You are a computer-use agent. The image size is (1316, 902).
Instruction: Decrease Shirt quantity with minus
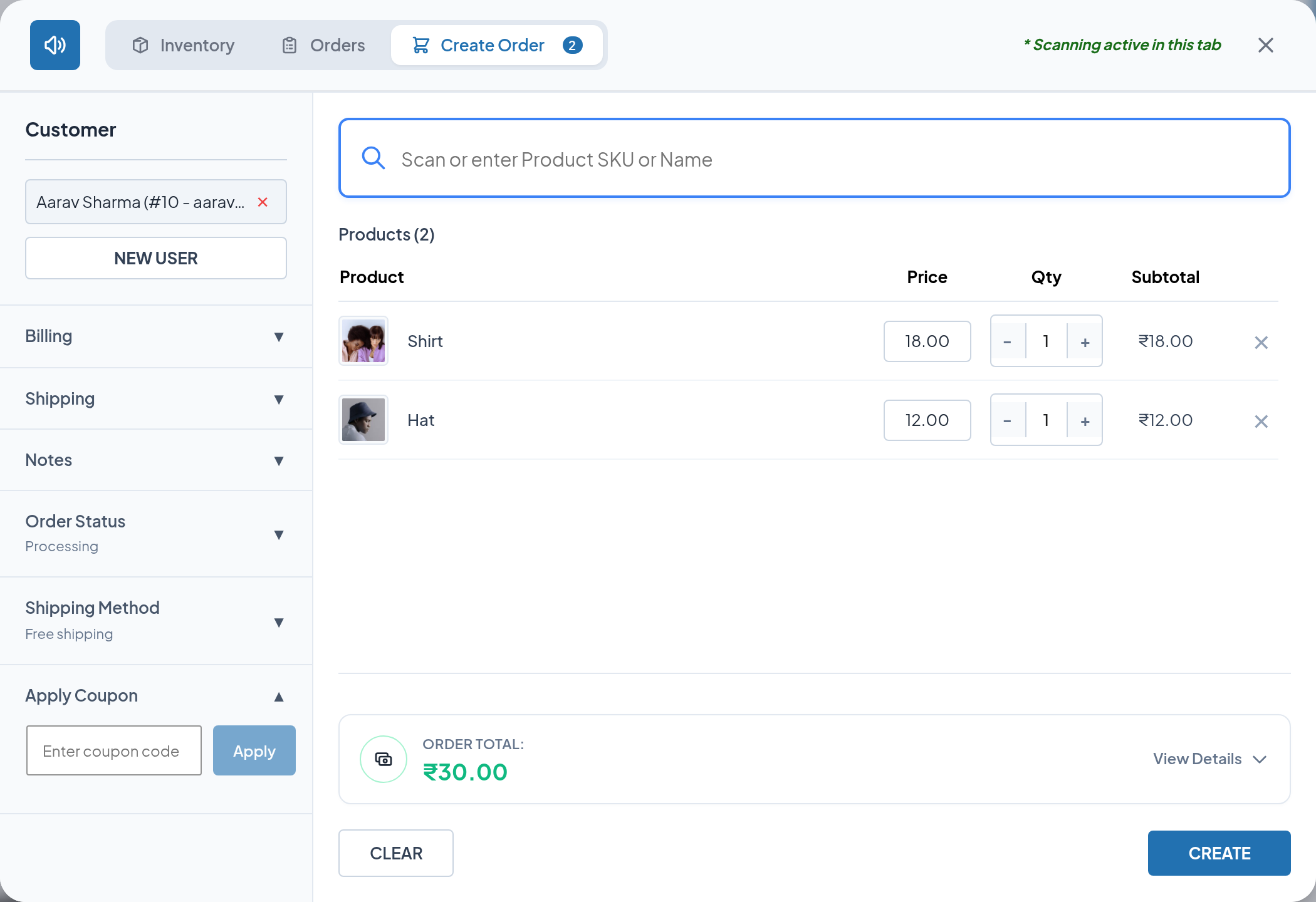point(1008,341)
